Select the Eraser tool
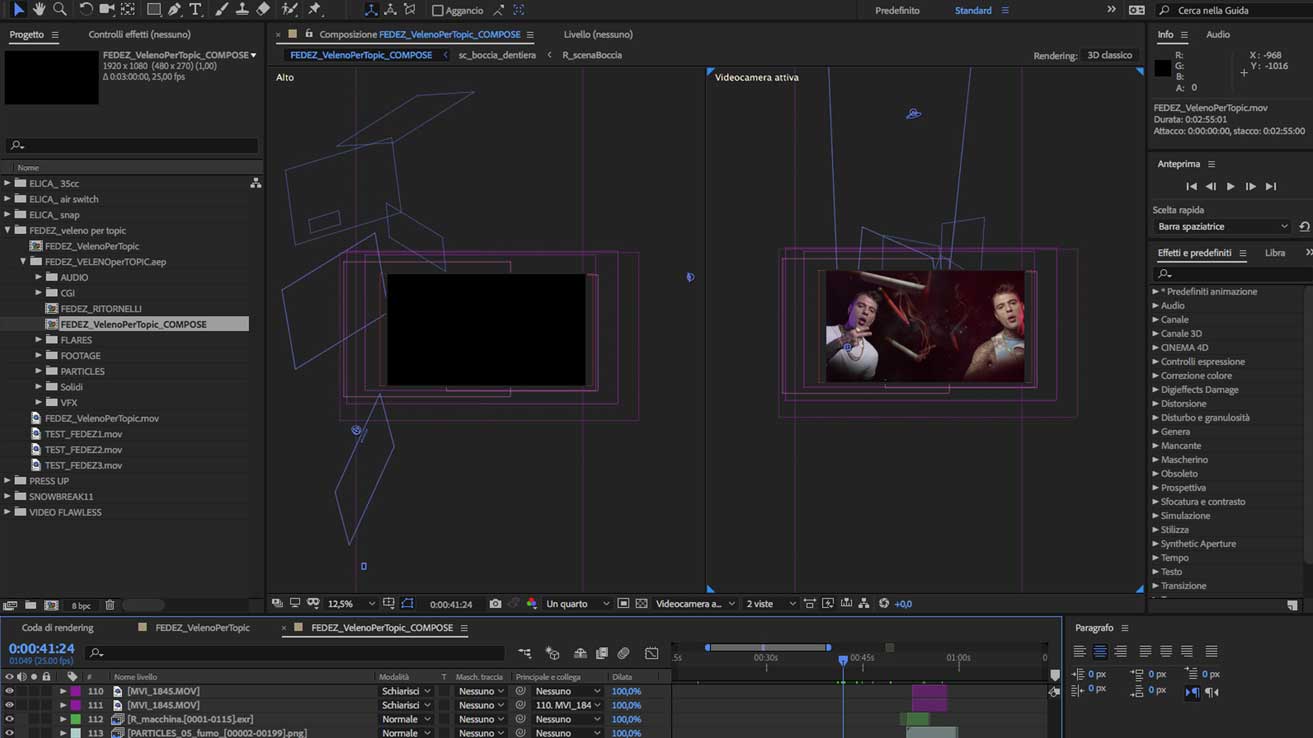Screen dimensions: 1313x738 263,9
